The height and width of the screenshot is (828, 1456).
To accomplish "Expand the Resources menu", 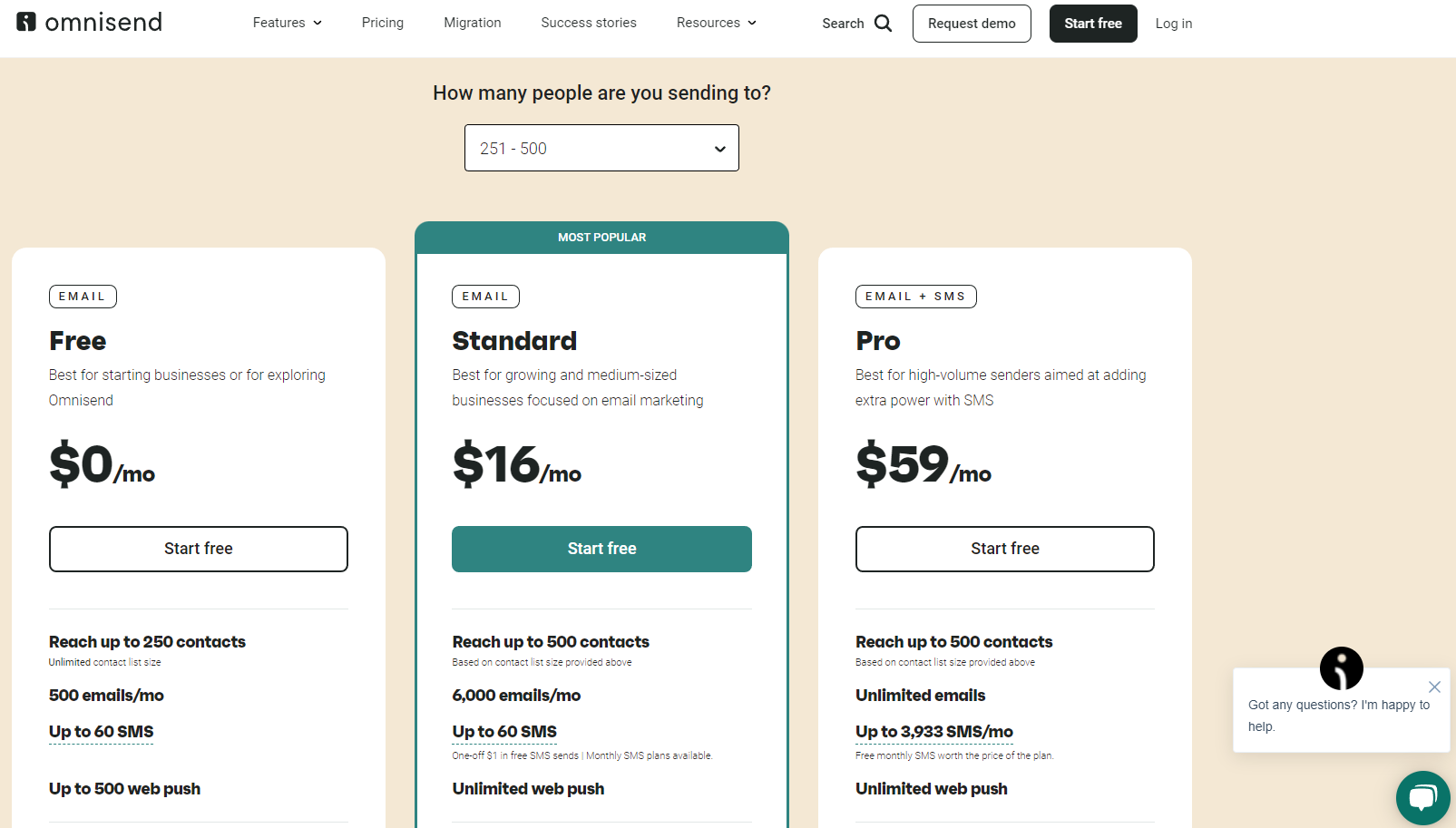I will tap(716, 23).
